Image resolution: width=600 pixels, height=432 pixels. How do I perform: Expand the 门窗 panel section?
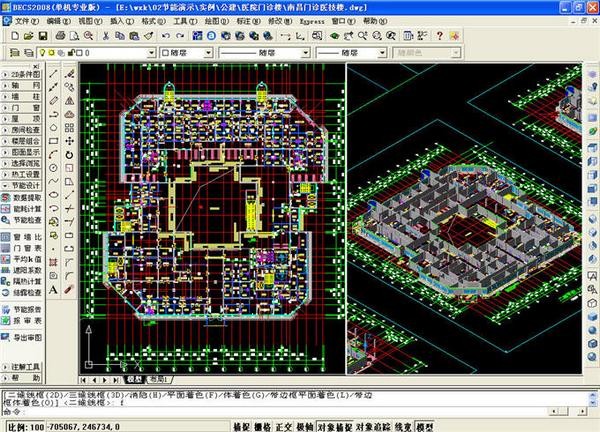(22, 108)
